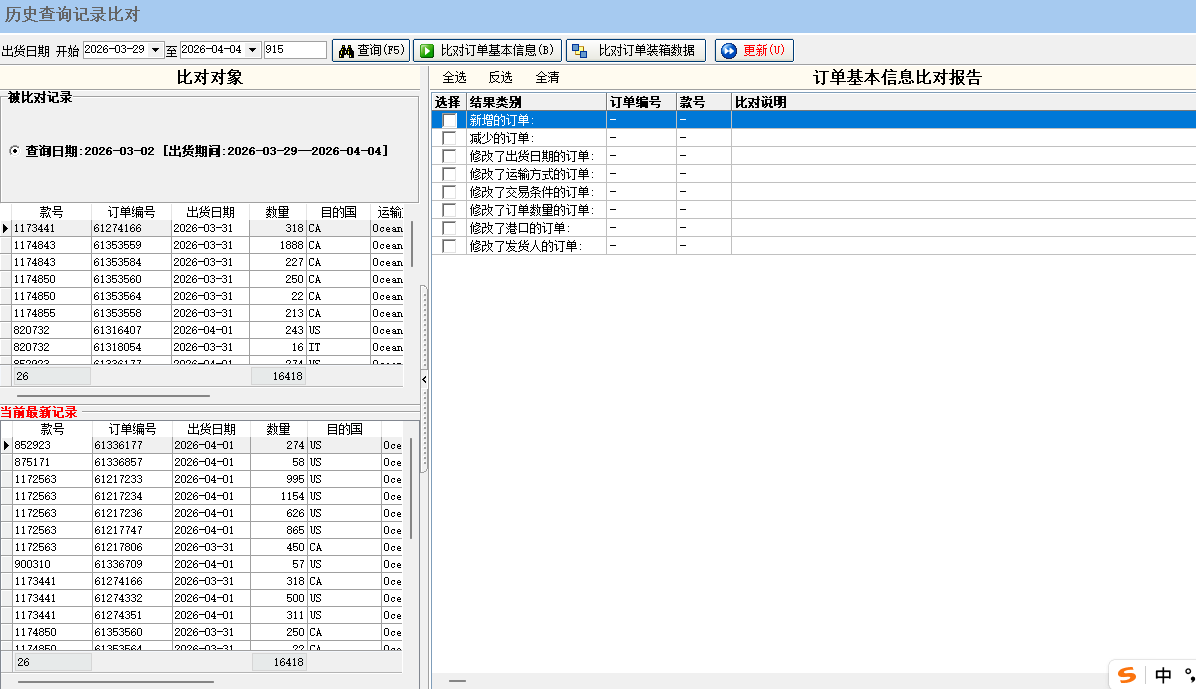Image resolution: width=1196 pixels, height=689 pixels.
Task: Click the green play icon for 比对订单基本信息
Action: click(427, 51)
